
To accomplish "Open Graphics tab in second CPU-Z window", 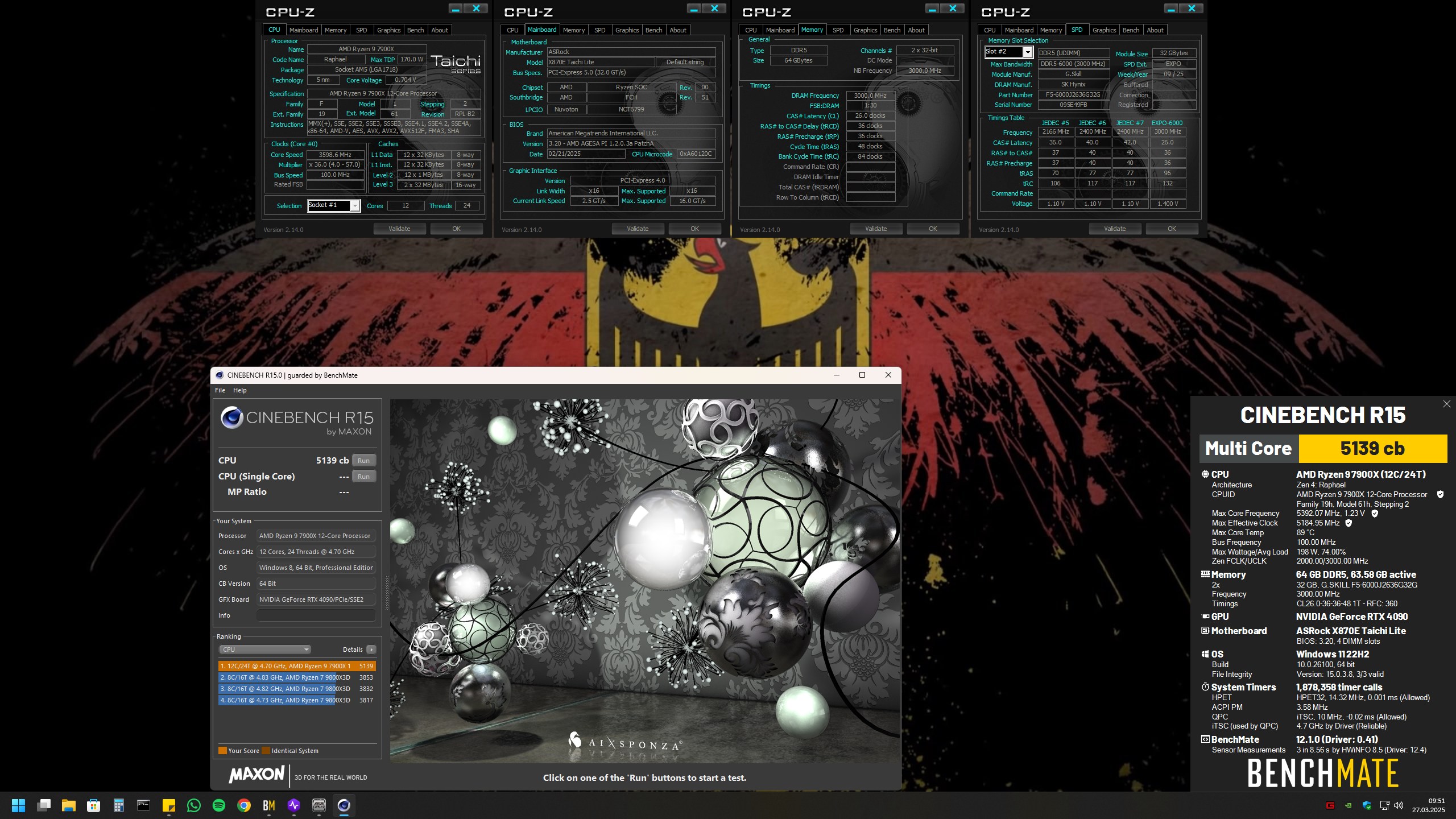I will pyautogui.click(x=627, y=30).
